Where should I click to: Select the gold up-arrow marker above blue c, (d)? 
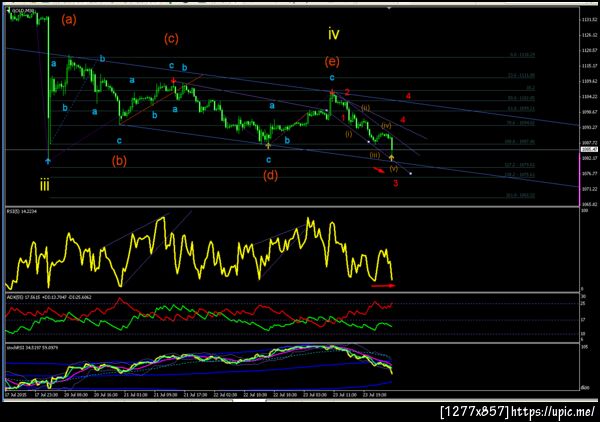268,145
